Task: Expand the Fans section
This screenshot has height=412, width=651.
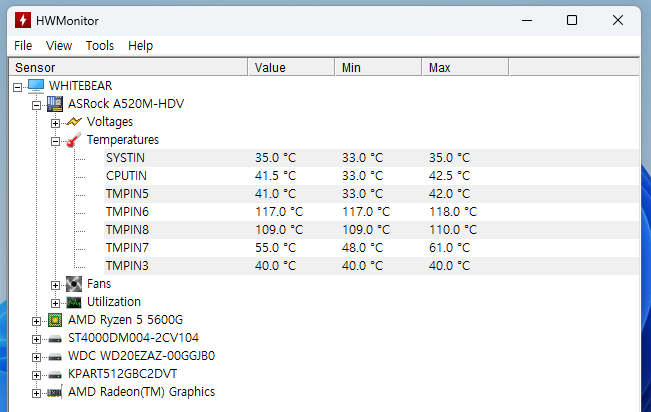Action: 55,285
